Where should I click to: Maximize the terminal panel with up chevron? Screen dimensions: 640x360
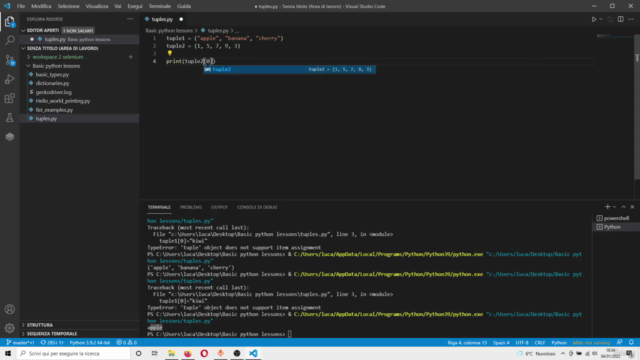click(x=623, y=207)
